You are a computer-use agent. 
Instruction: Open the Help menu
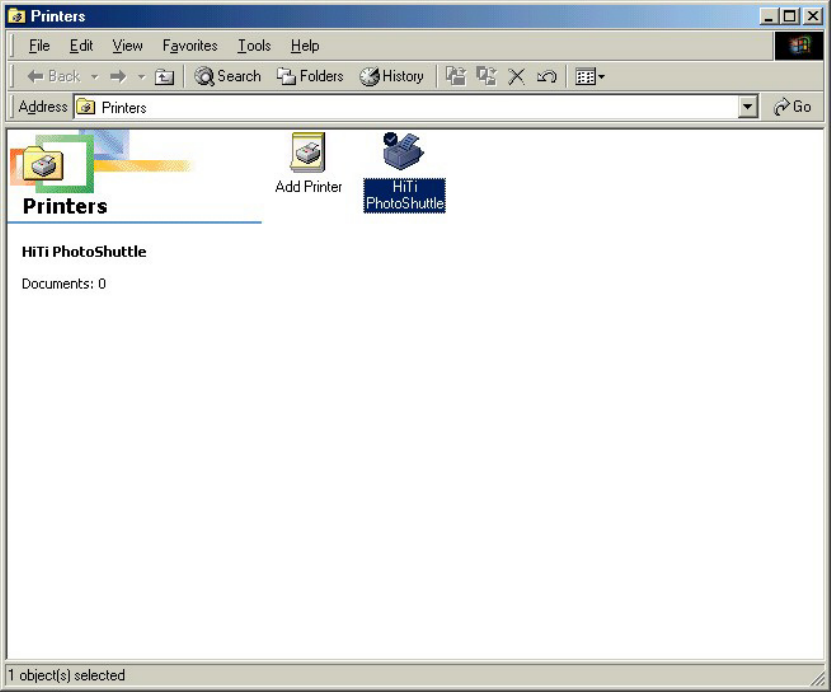tap(305, 46)
